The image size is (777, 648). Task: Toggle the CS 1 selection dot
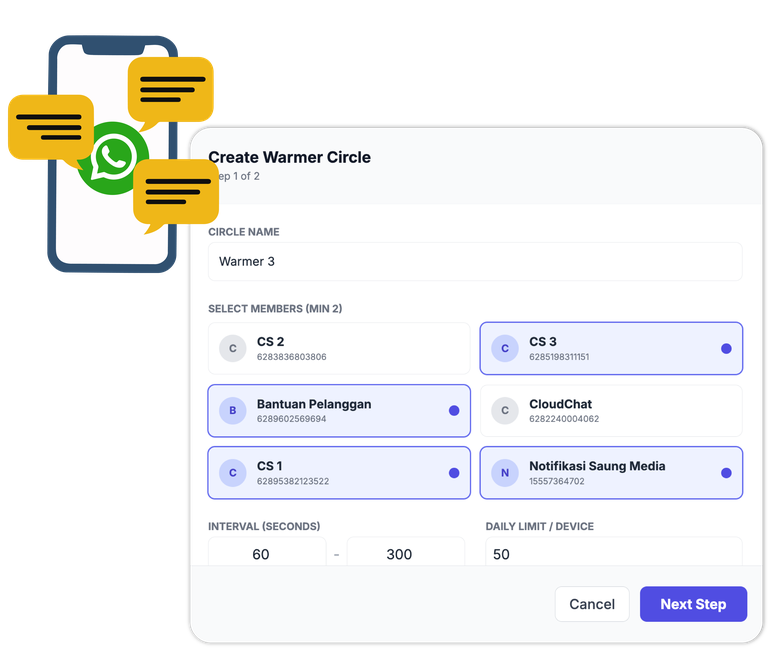point(454,473)
